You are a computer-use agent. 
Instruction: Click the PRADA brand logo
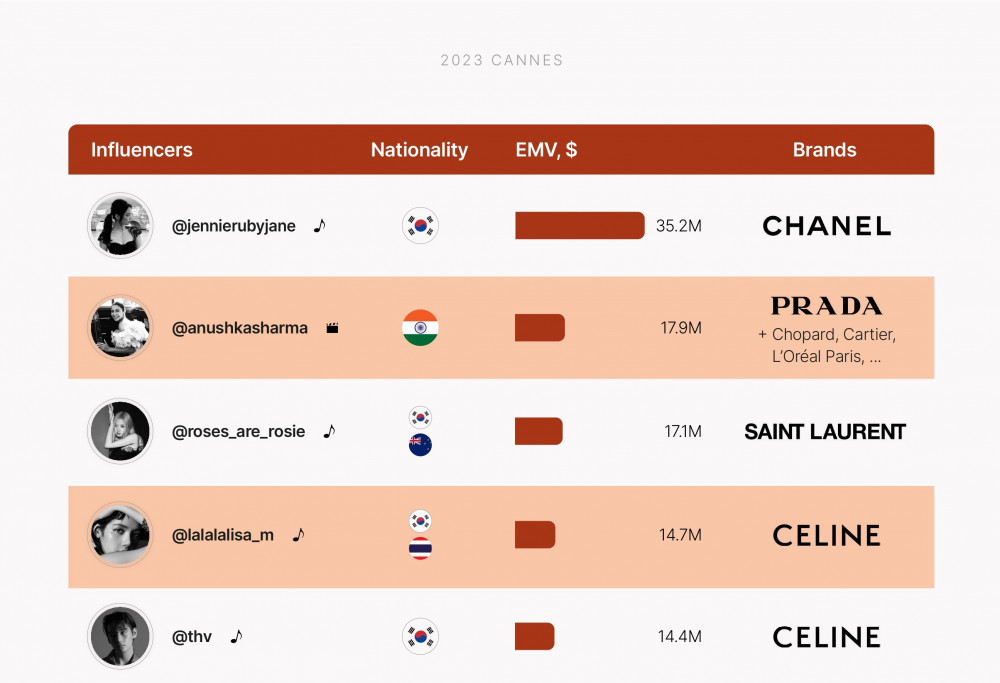827,306
